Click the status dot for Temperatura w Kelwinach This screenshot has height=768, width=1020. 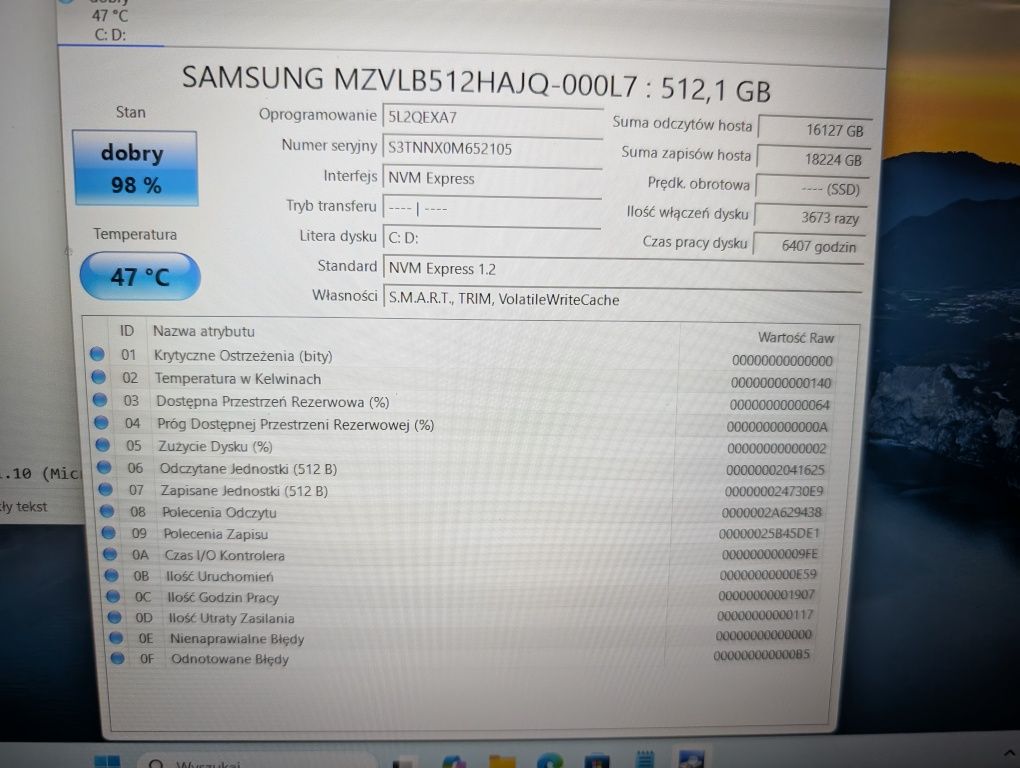coord(98,377)
